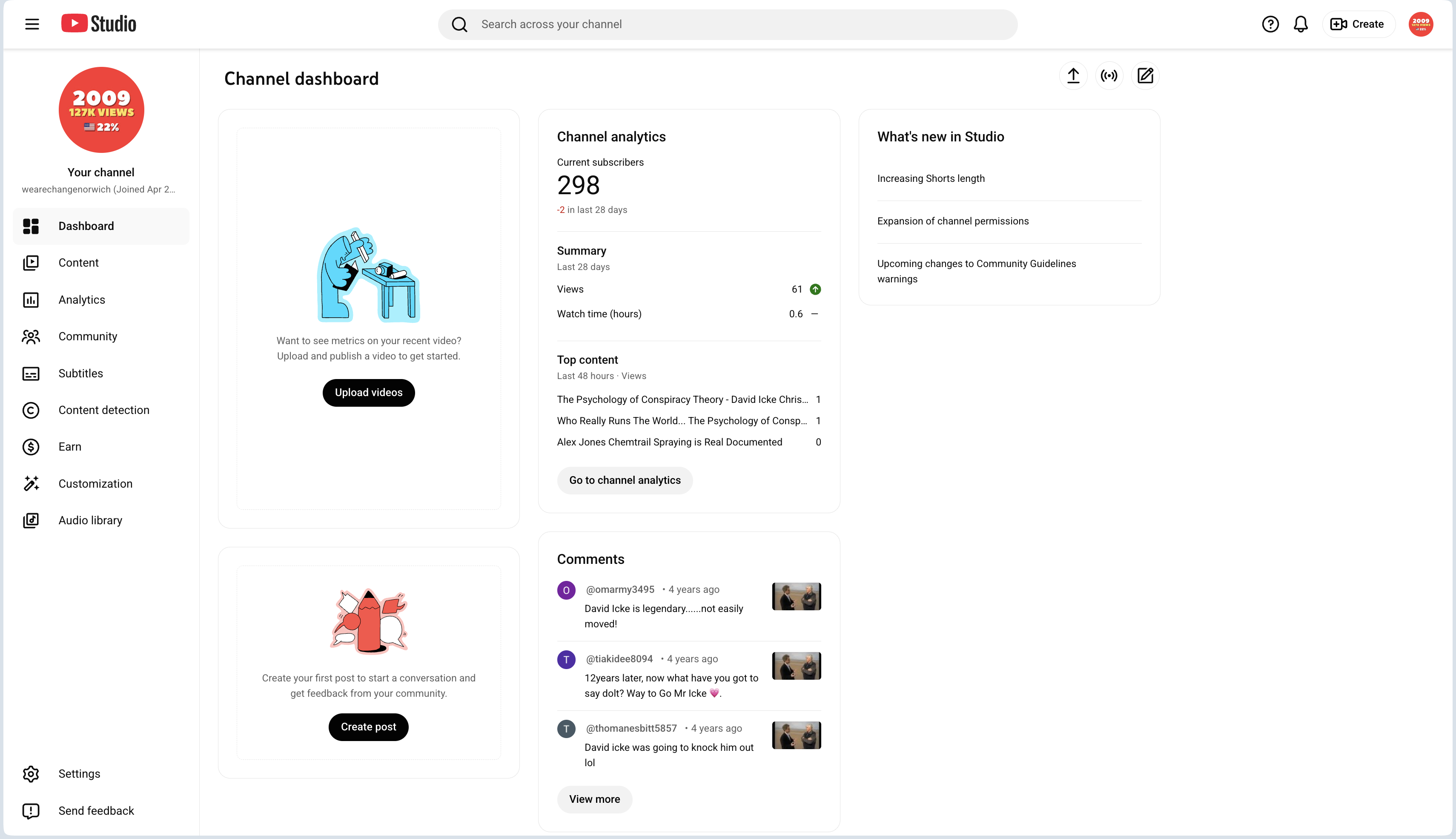
Task: Click the Content play icon
Action: (x=31, y=263)
